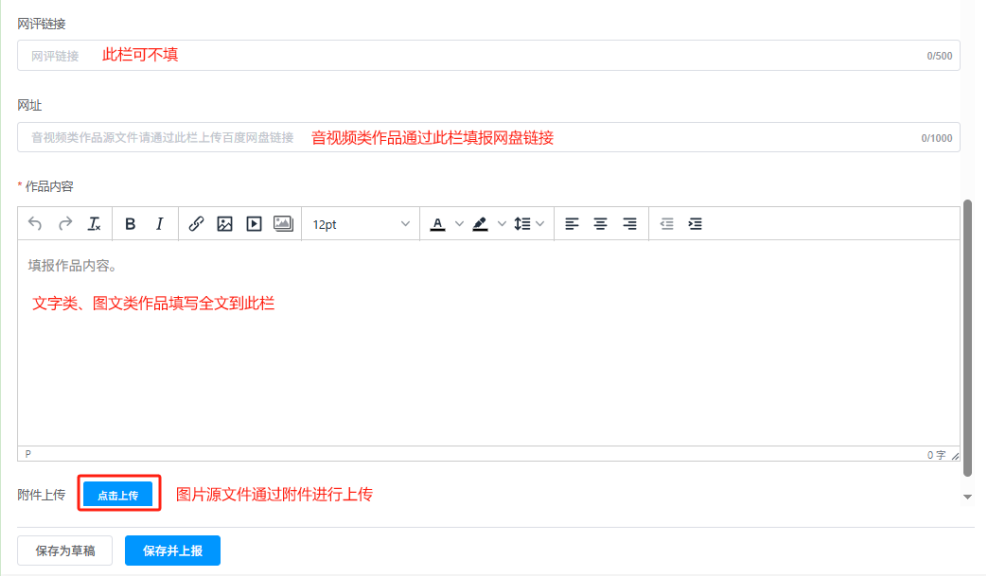The height and width of the screenshot is (576, 986).
Task: Click the picture upload icon beside video
Action: (283, 224)
